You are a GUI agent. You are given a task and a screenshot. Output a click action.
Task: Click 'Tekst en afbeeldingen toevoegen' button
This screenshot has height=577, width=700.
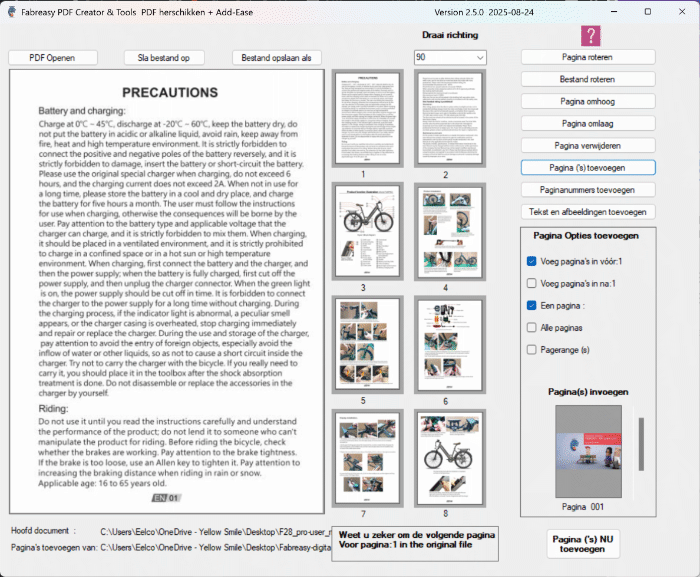click(x=588, y=212)
